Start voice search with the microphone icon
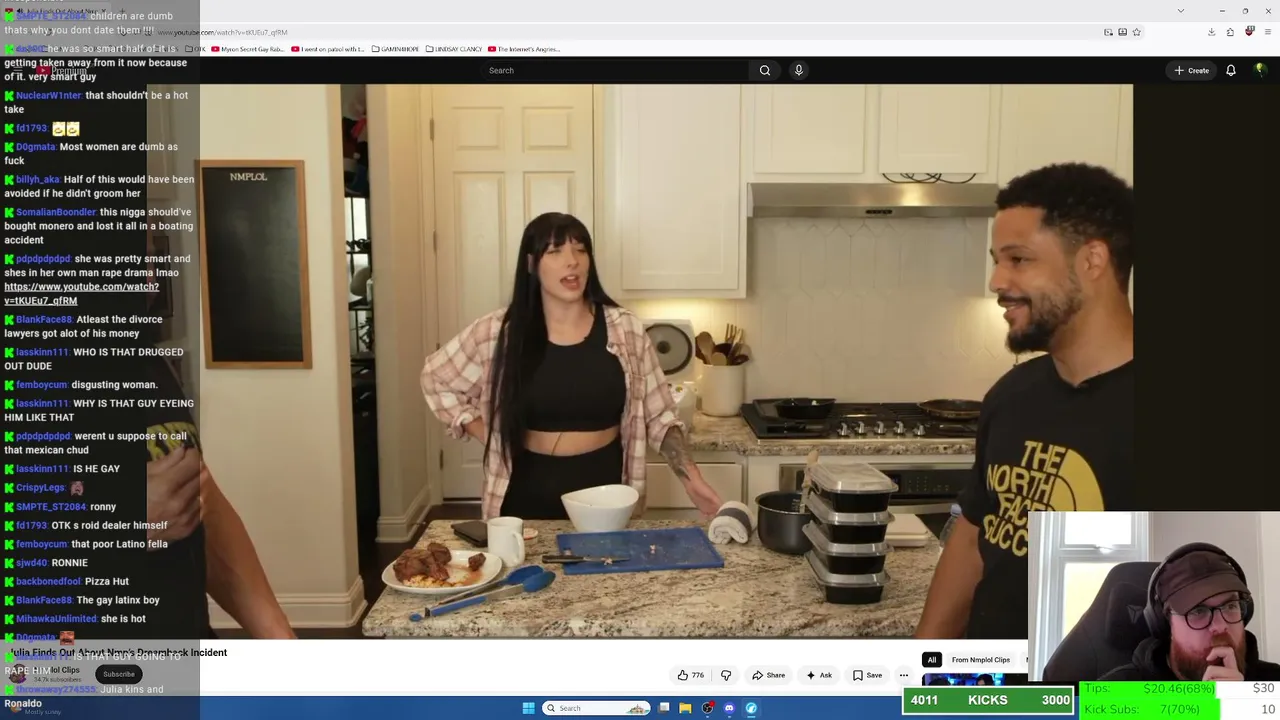The width and height of the screenshot is (1280, 720). [x=798, y=70]
